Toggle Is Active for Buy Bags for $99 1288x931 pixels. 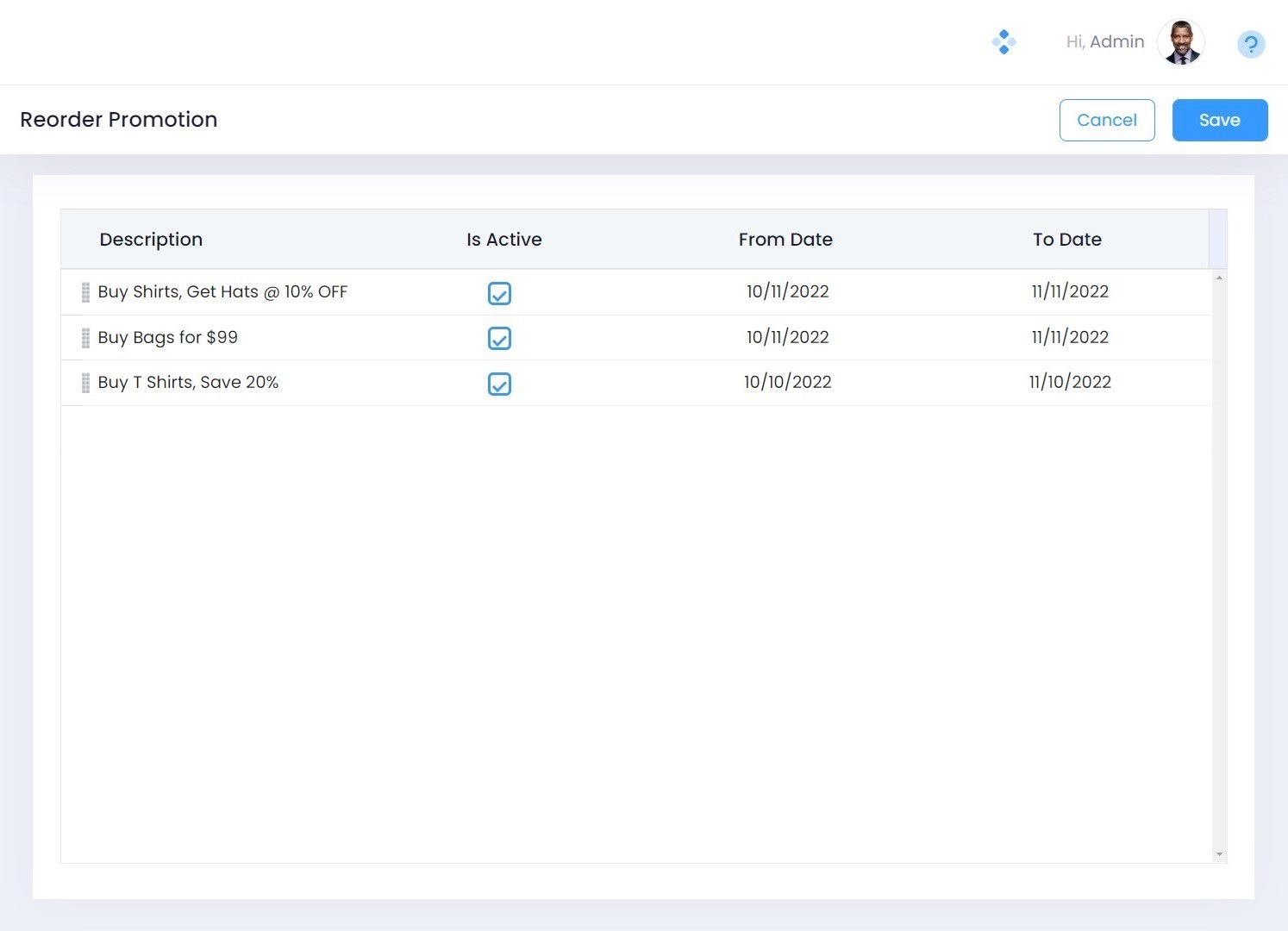click(499, 339)
